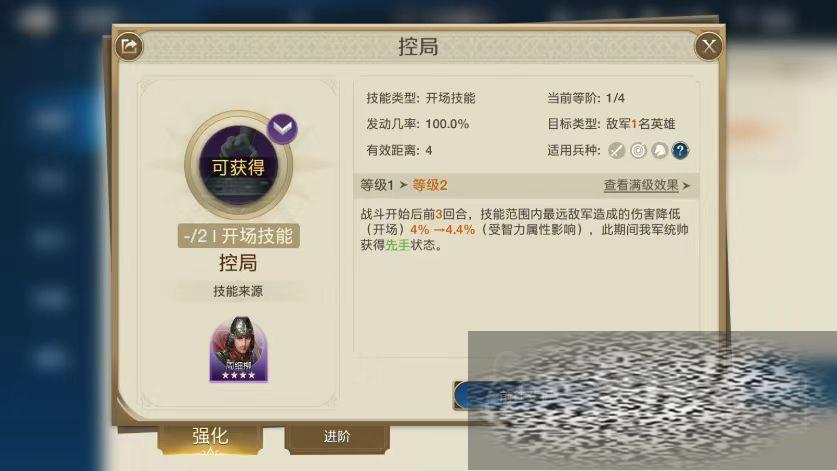
Task: Click the 控局 name under the emblem
Action: [238, 263]
